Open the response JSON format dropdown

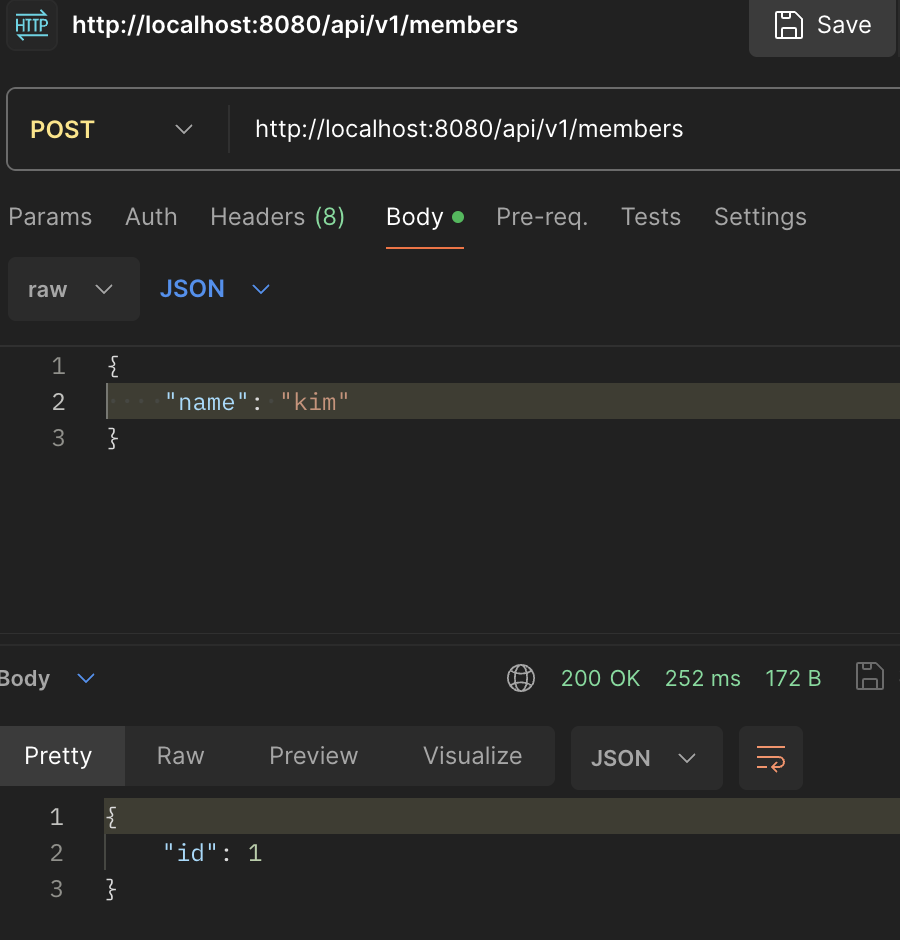point(646,758)
